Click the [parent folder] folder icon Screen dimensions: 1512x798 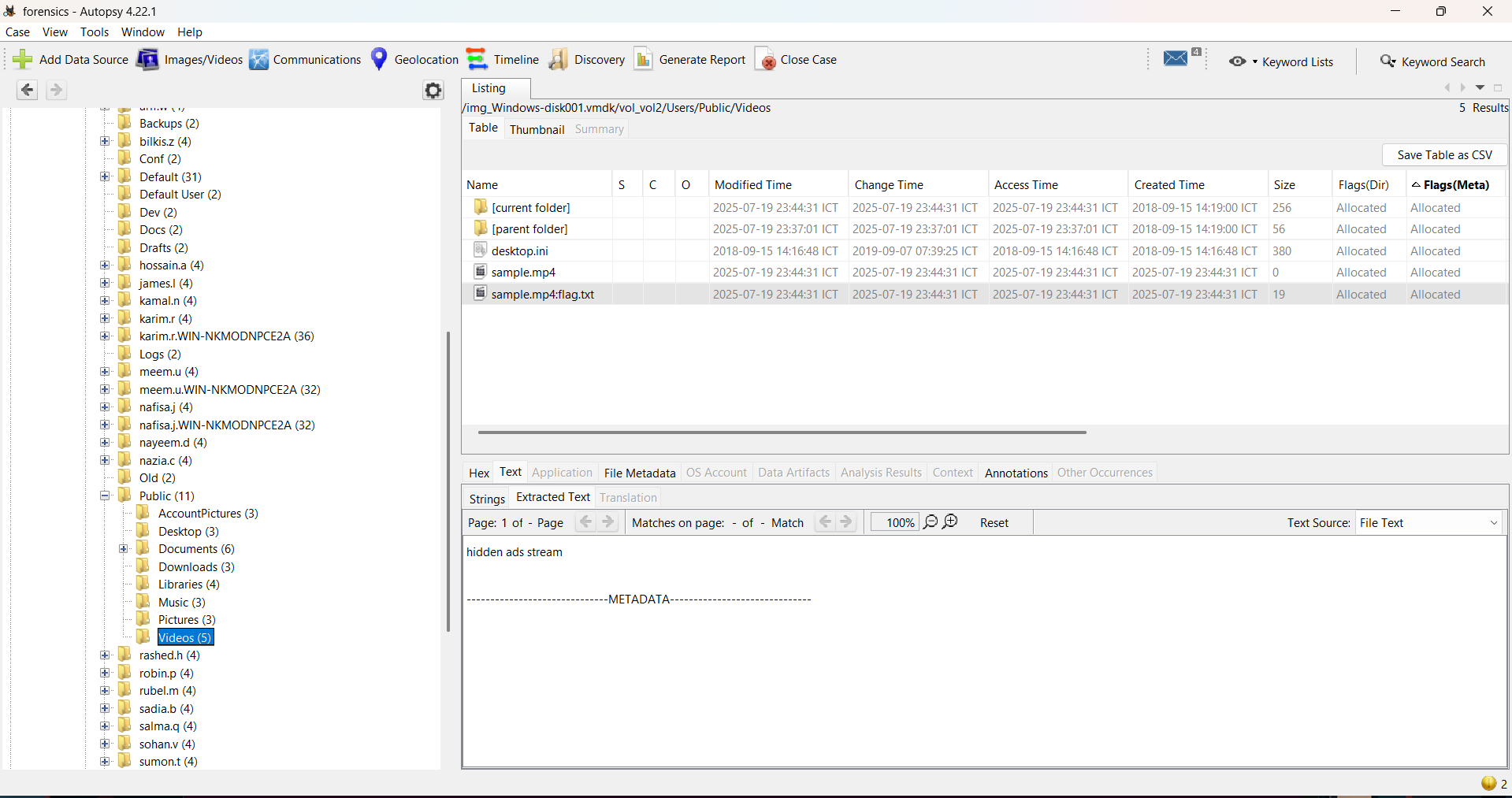[x=481, y=228]
